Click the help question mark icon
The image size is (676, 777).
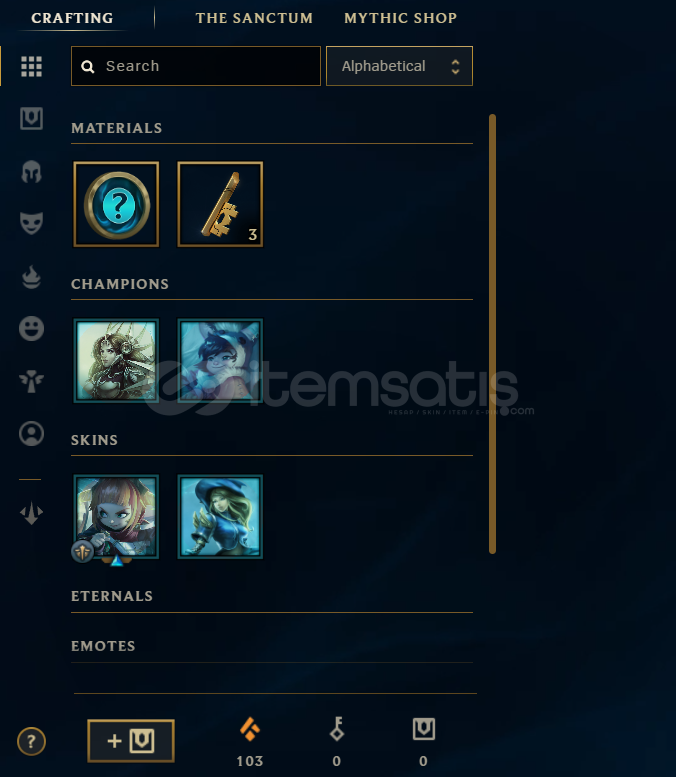point(31,741)
